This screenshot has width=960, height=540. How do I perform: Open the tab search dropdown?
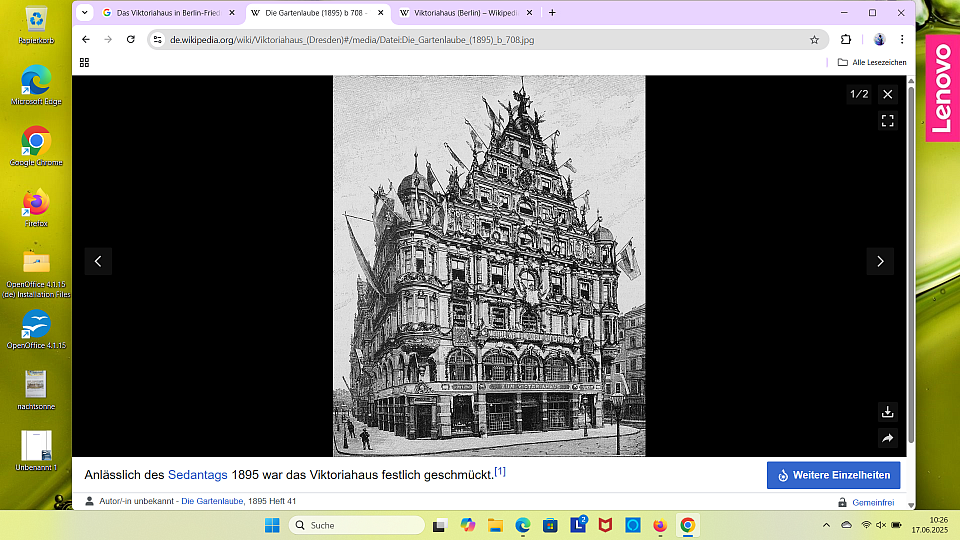point(84,12)
